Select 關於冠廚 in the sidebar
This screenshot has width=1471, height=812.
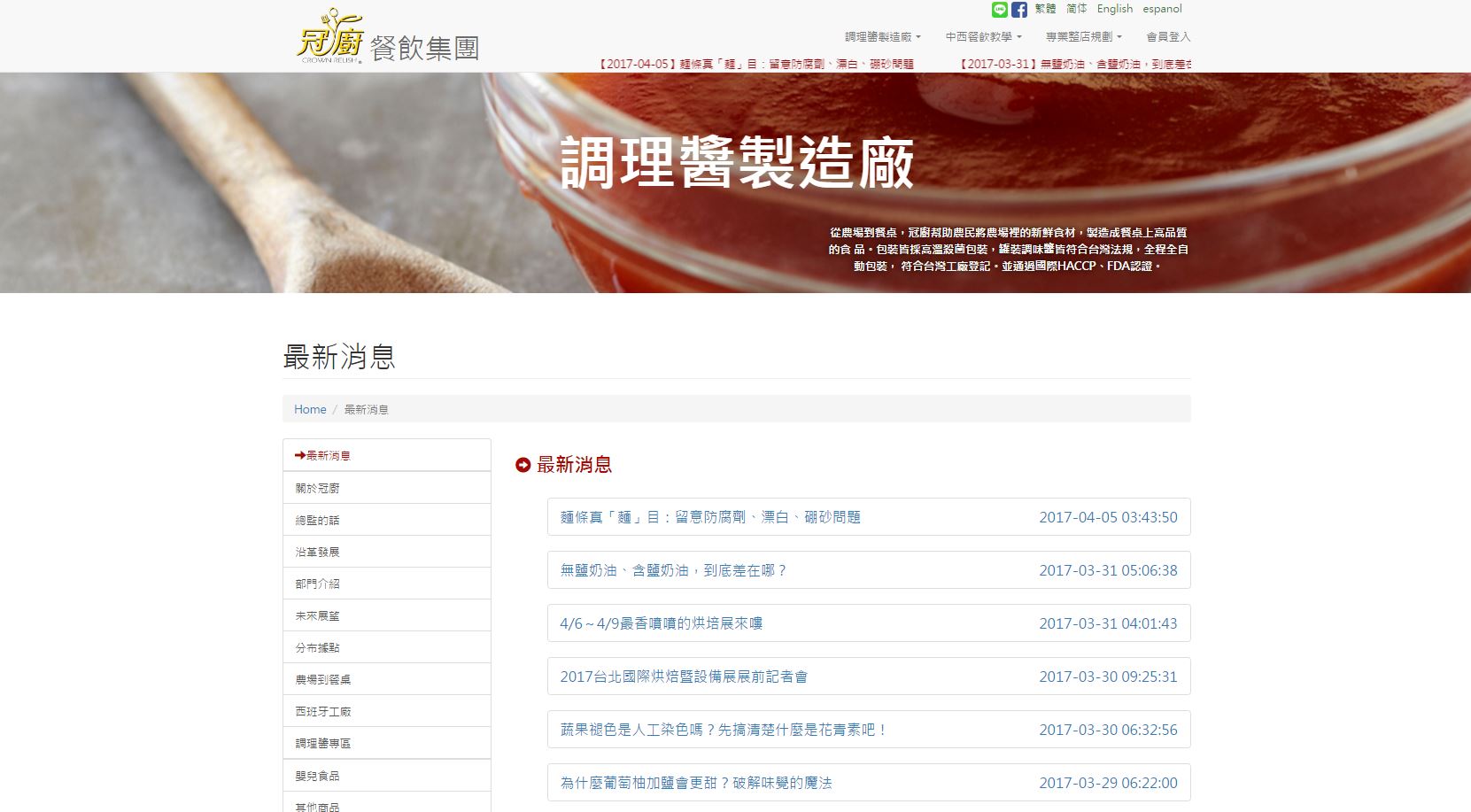point(317,488)
